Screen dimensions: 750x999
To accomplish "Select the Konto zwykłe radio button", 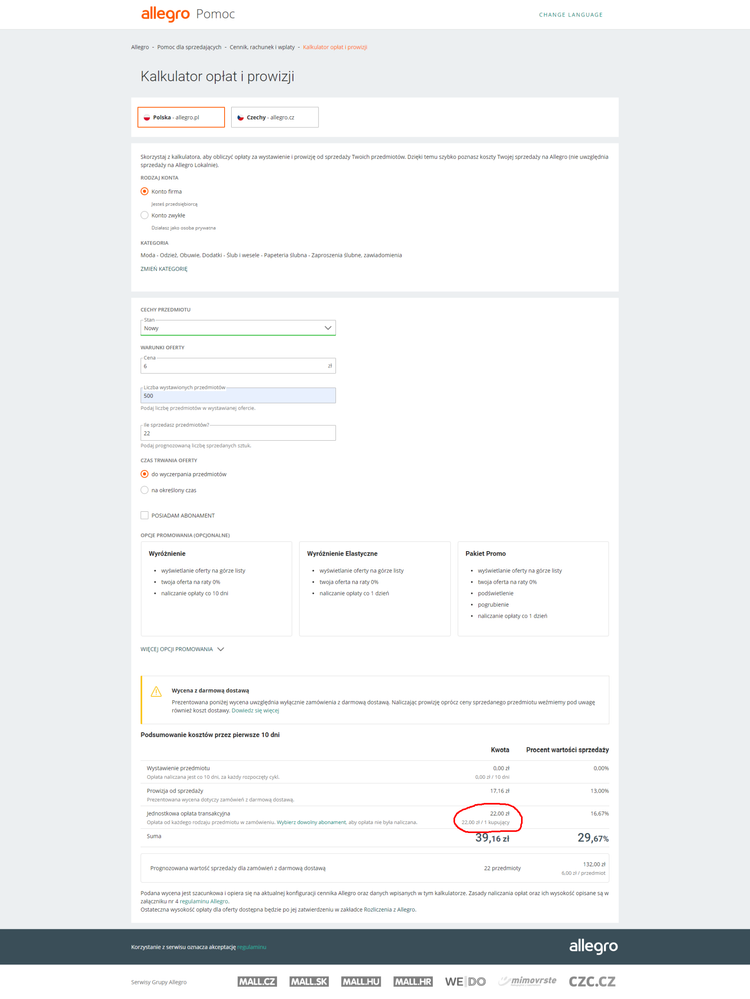I will tap(145, 215).
